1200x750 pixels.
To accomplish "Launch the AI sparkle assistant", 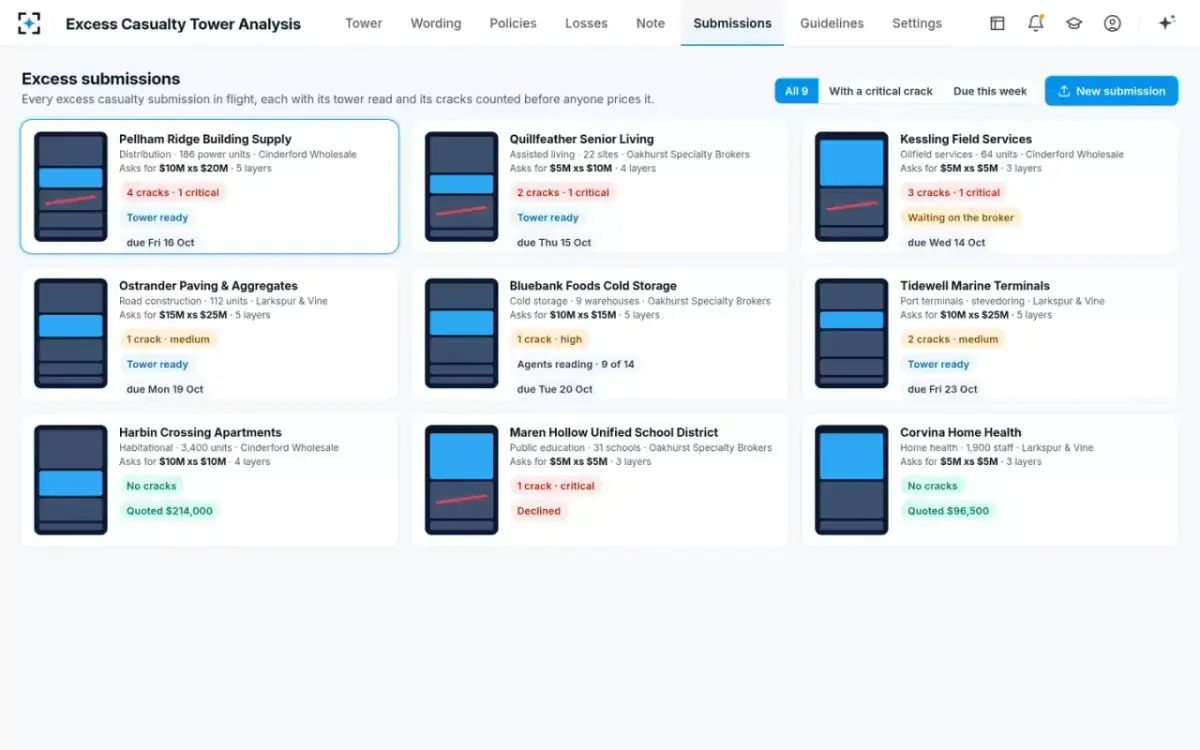I will (x=1166, y=23).
